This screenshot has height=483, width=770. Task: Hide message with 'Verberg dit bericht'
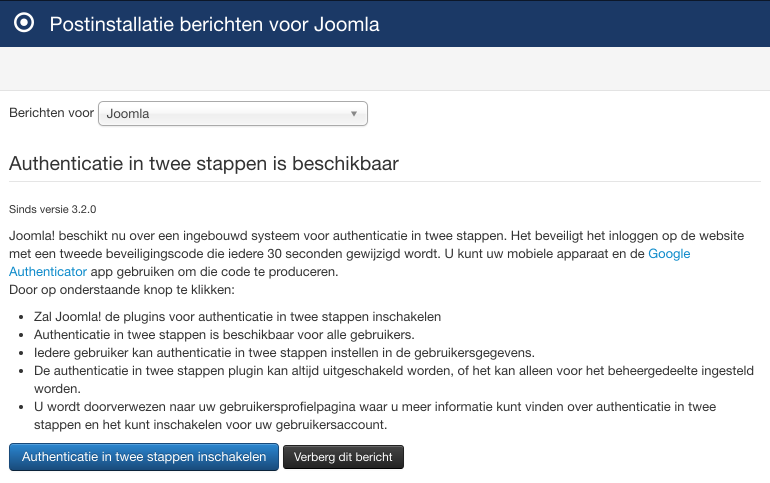tap(343, 457)
